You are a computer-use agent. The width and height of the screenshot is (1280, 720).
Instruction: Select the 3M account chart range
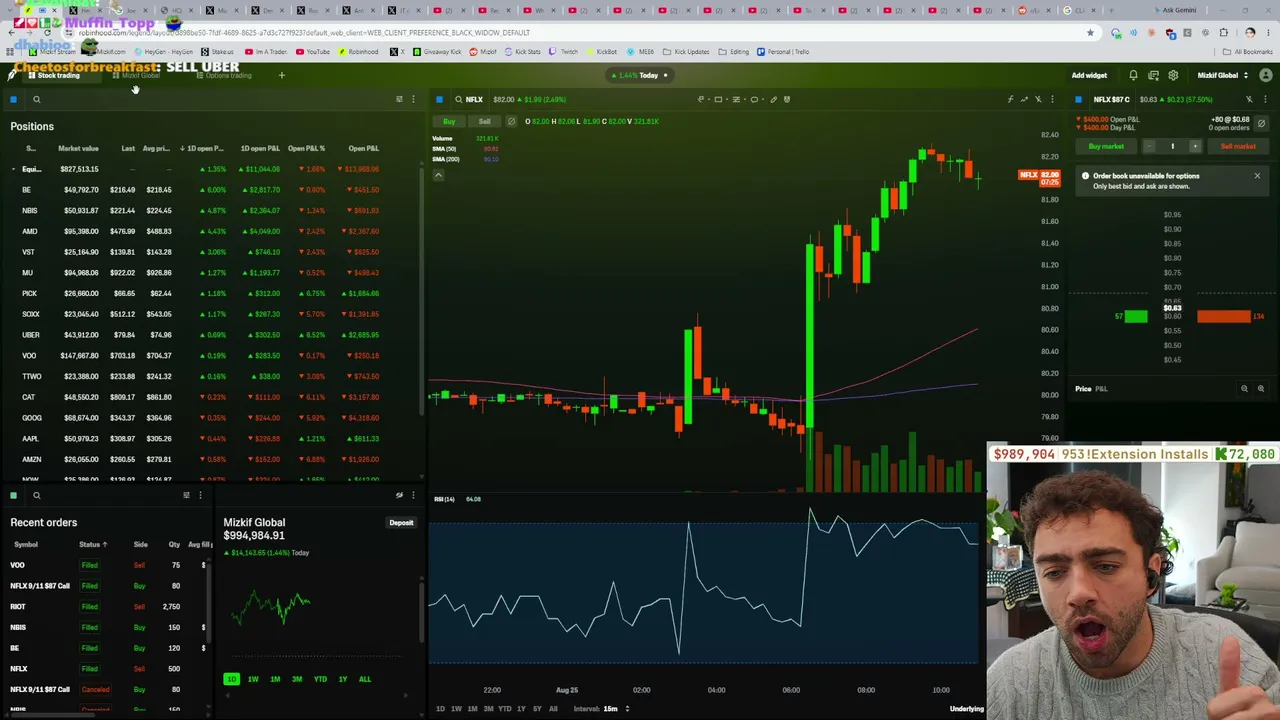click(297, 679)
